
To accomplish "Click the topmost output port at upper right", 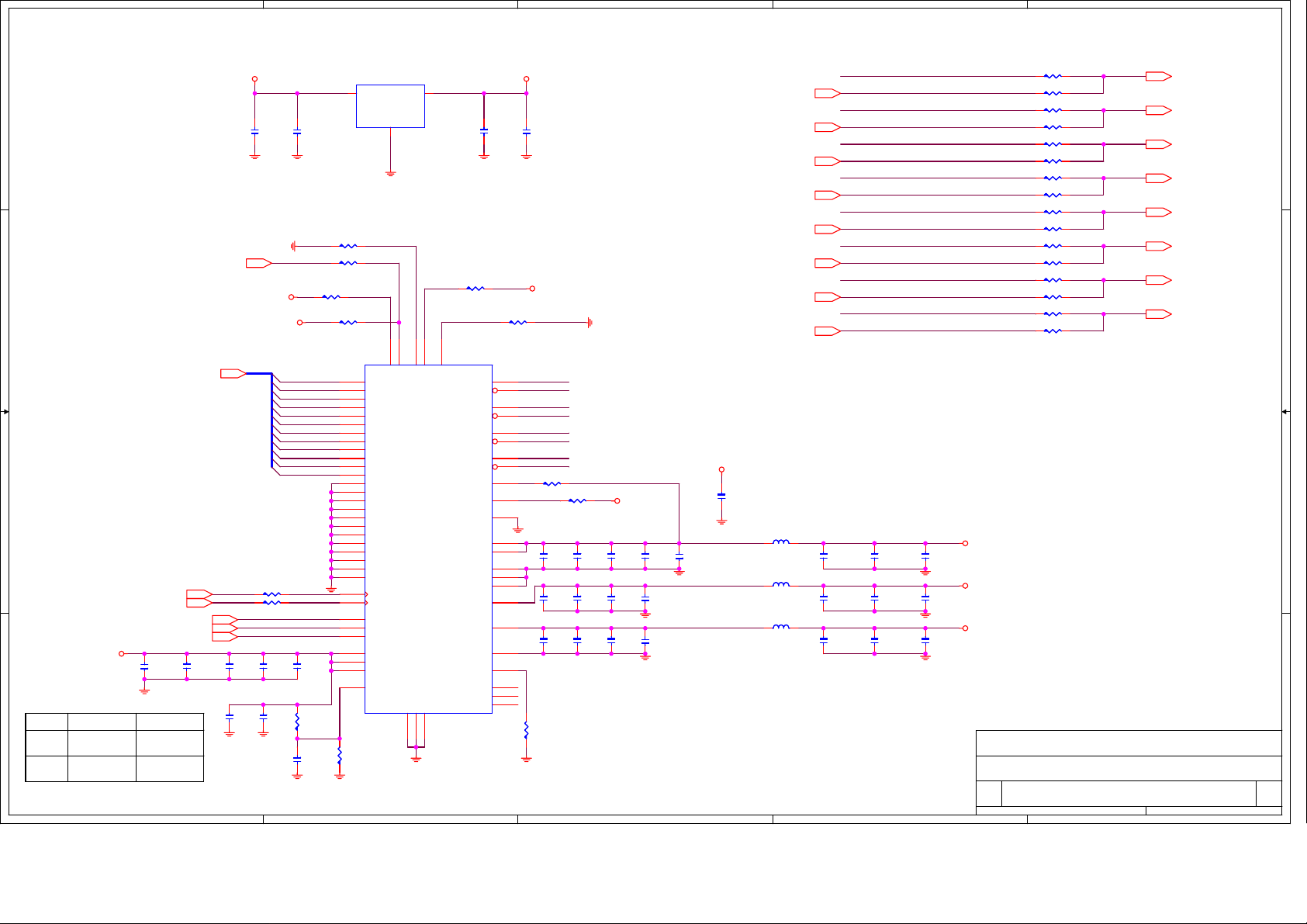I will coord(1158,76).
